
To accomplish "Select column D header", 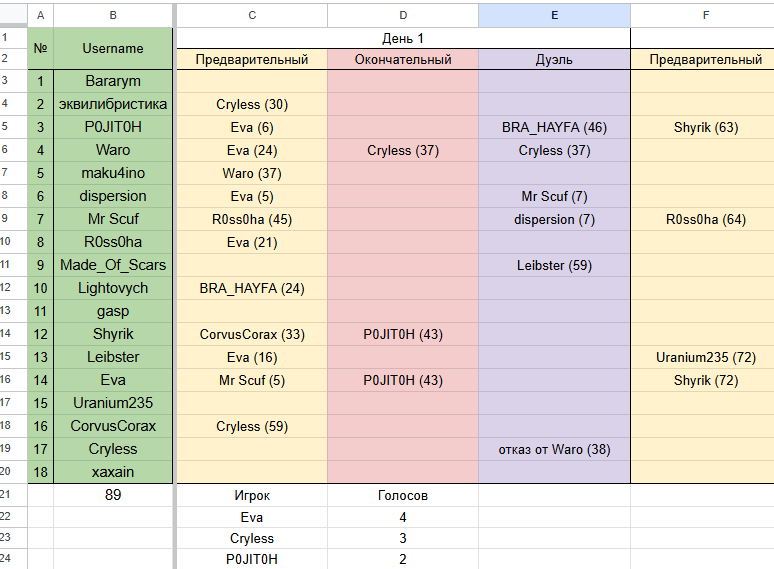I will click(x=403, y=15).
